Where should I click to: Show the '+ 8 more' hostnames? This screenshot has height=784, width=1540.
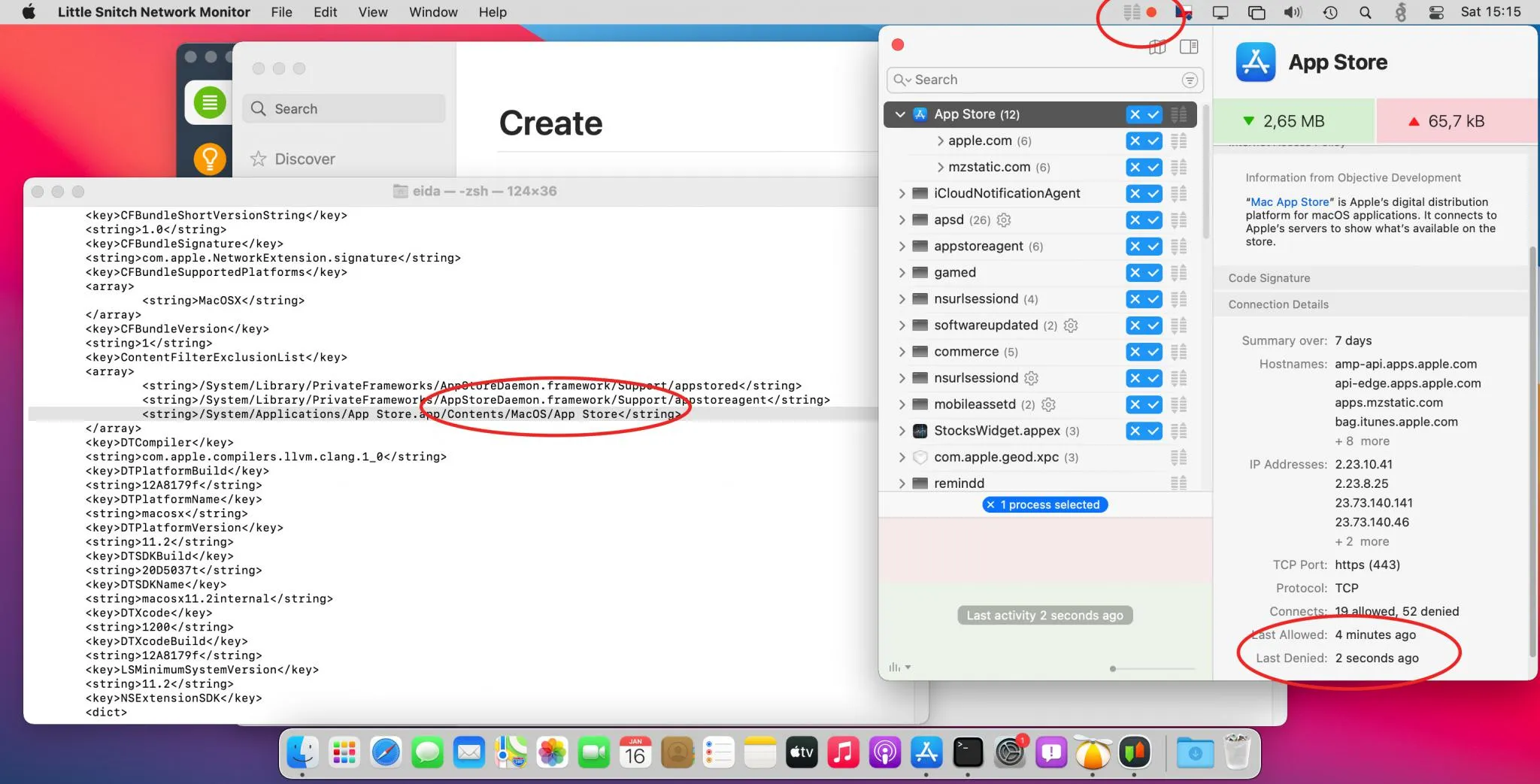click(x=1362, y=441)
